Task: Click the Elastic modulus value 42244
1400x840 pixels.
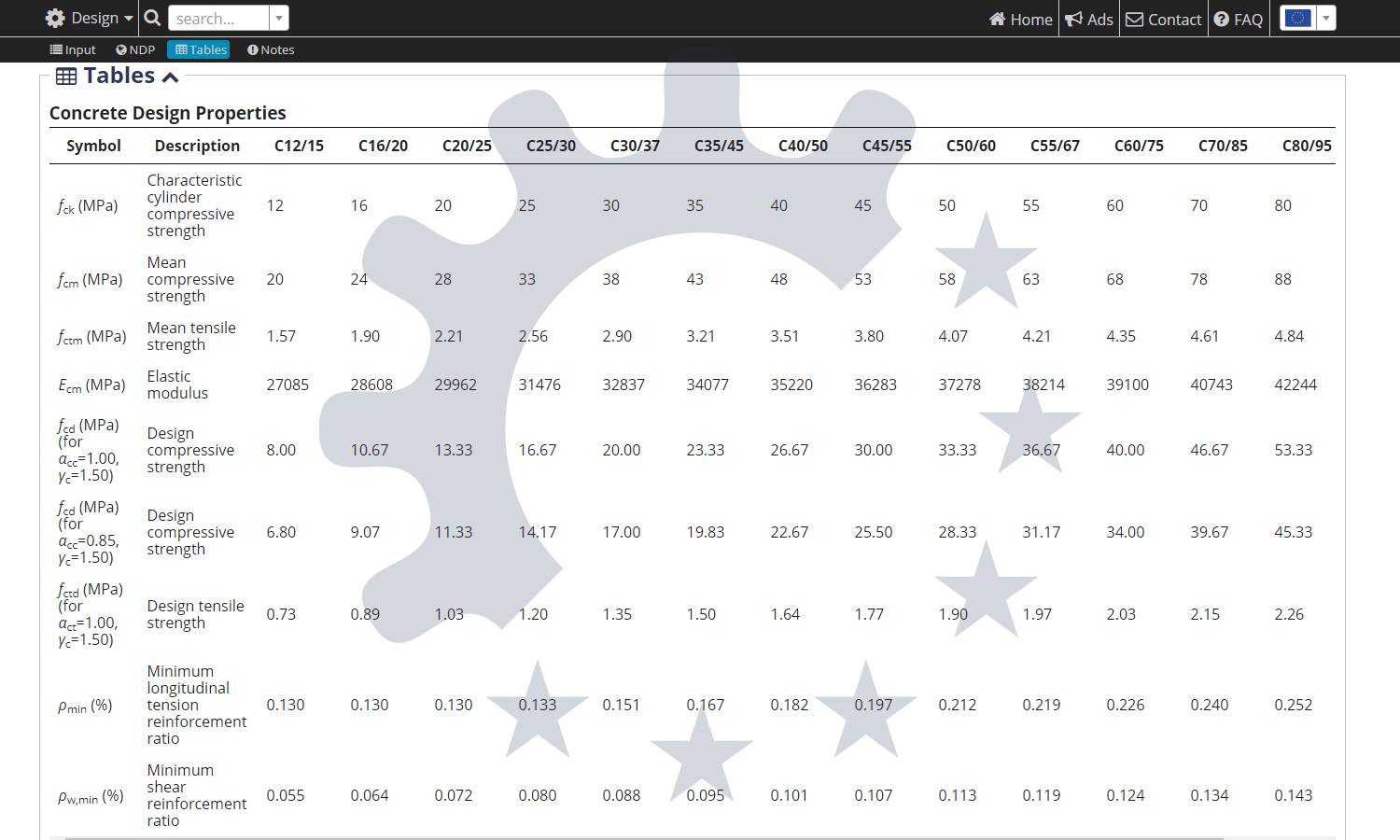Action: (1295, 385)
